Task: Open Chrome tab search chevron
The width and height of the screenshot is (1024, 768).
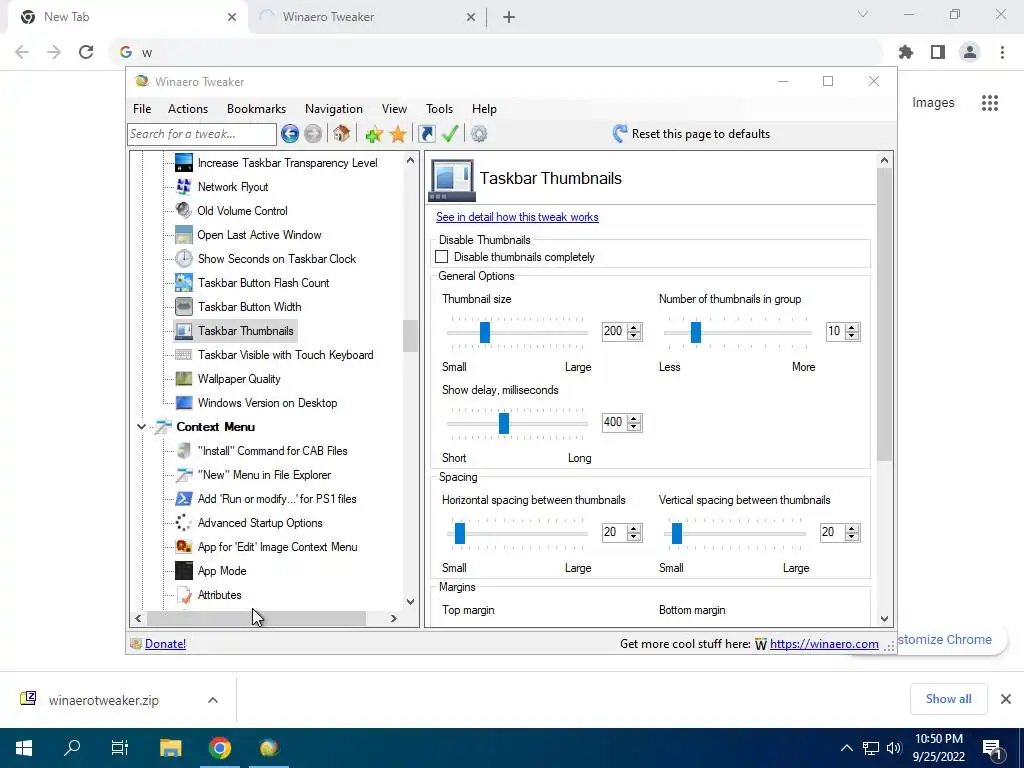Action: (863, 14)
